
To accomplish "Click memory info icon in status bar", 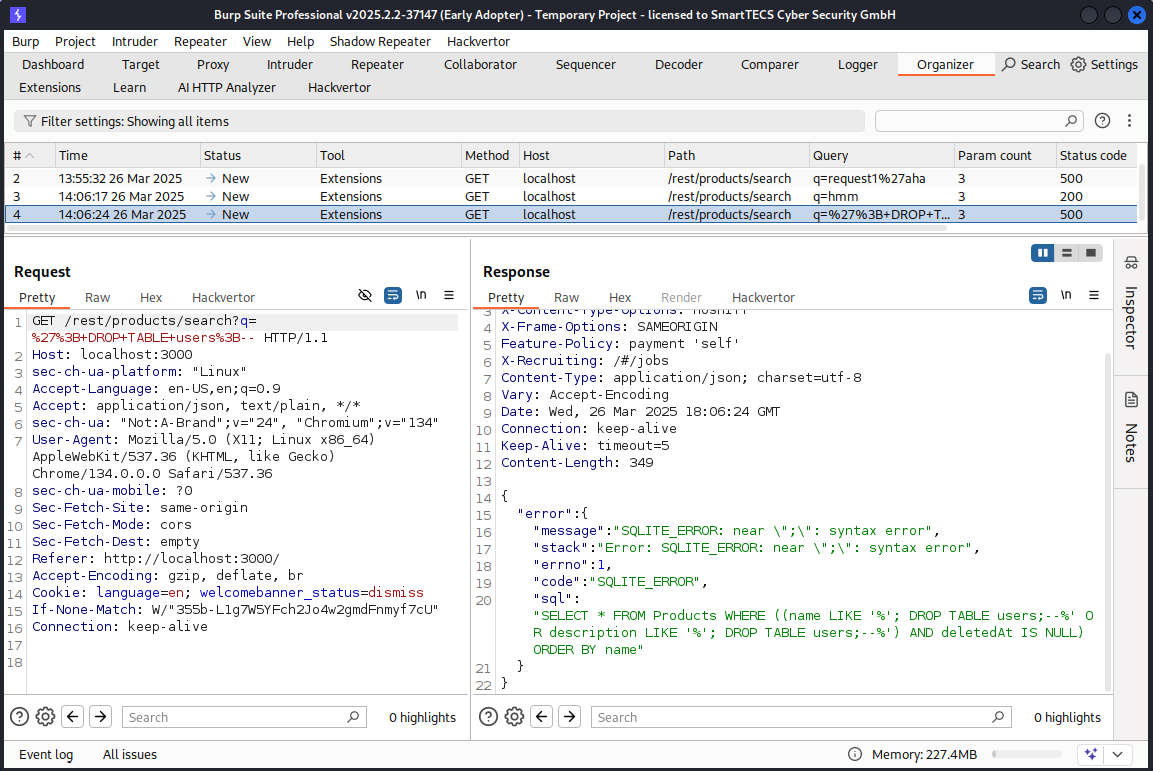I will (x=854, y=754).
